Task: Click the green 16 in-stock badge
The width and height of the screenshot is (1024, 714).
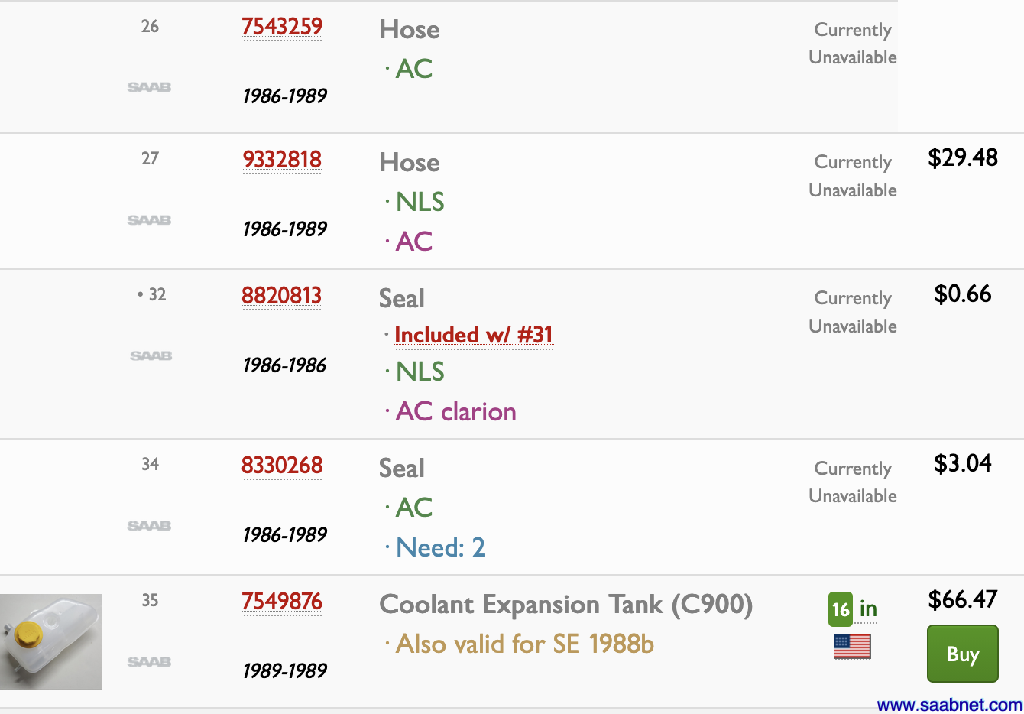Action: point(841,609)
